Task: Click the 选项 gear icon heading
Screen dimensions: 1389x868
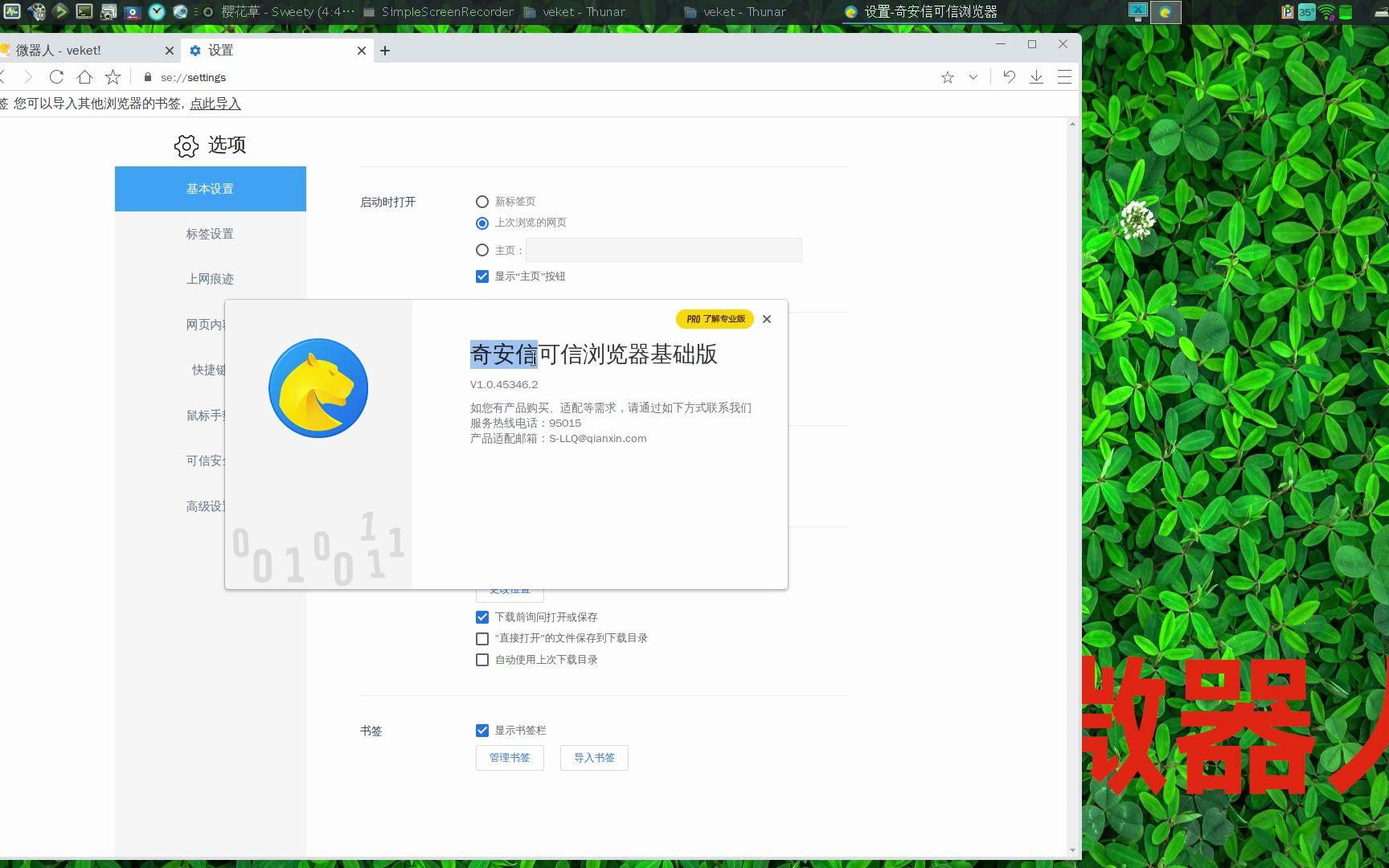Action: [186, 145]
